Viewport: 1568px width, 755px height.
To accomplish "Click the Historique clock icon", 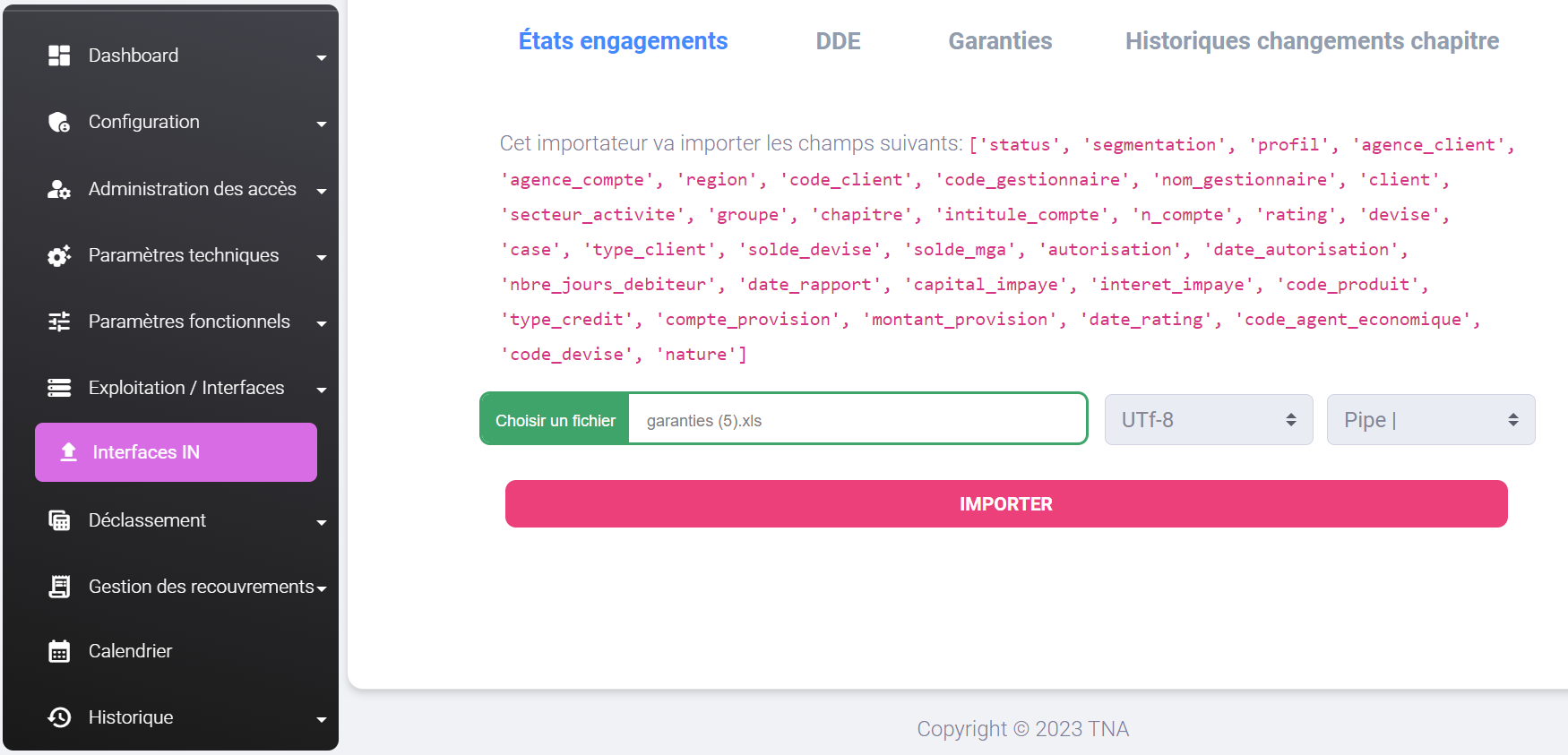I will tap(59, 717).
